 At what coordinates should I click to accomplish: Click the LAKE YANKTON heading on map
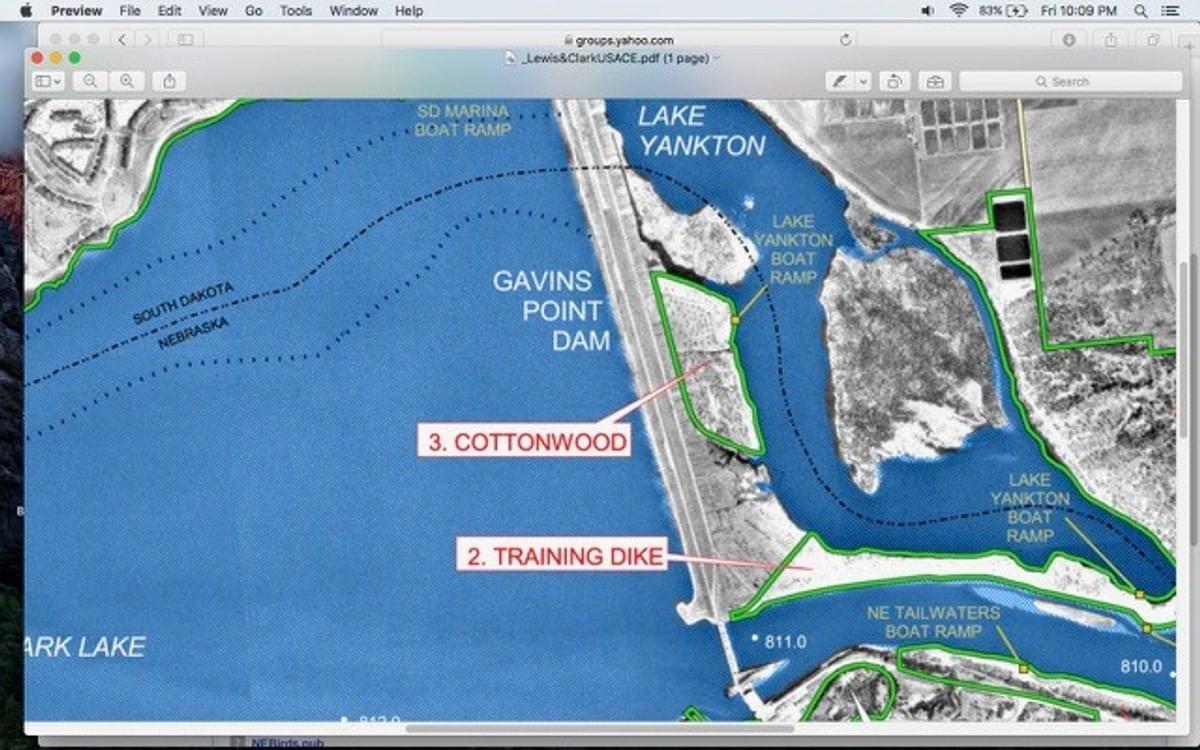pos(701,130)
